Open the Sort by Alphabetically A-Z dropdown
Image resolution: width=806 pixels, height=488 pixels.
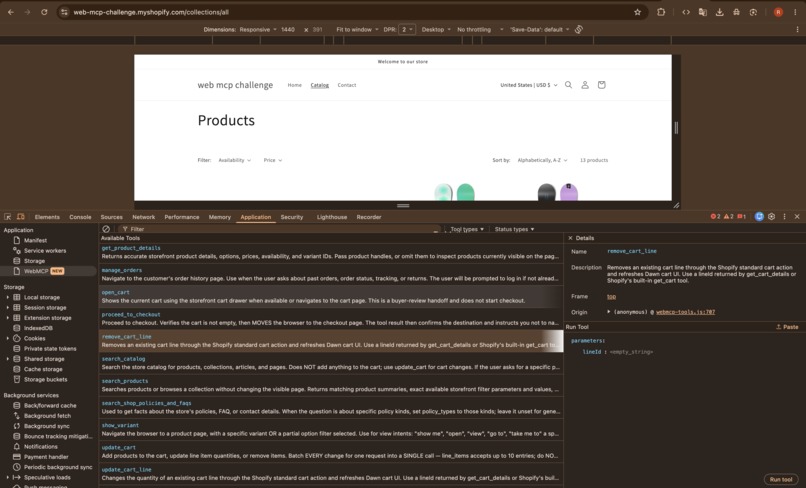click(542, 160)
